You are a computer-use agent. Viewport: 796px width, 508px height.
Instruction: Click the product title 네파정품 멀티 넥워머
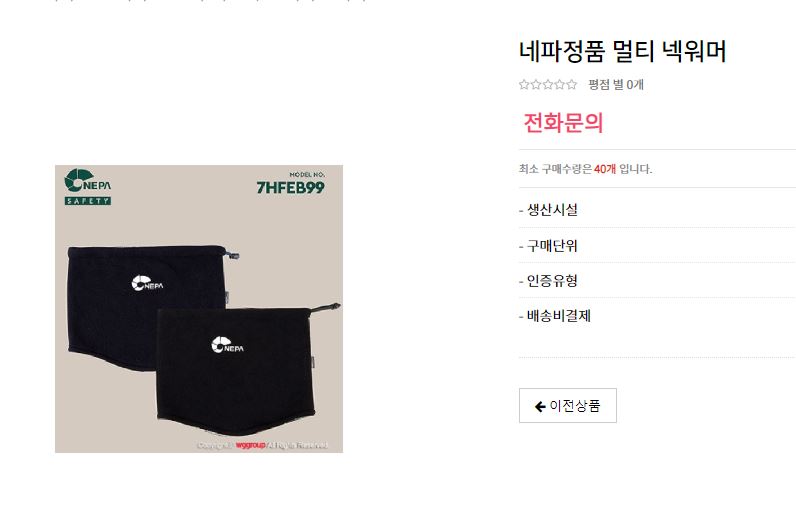click(x=622, y=51)
